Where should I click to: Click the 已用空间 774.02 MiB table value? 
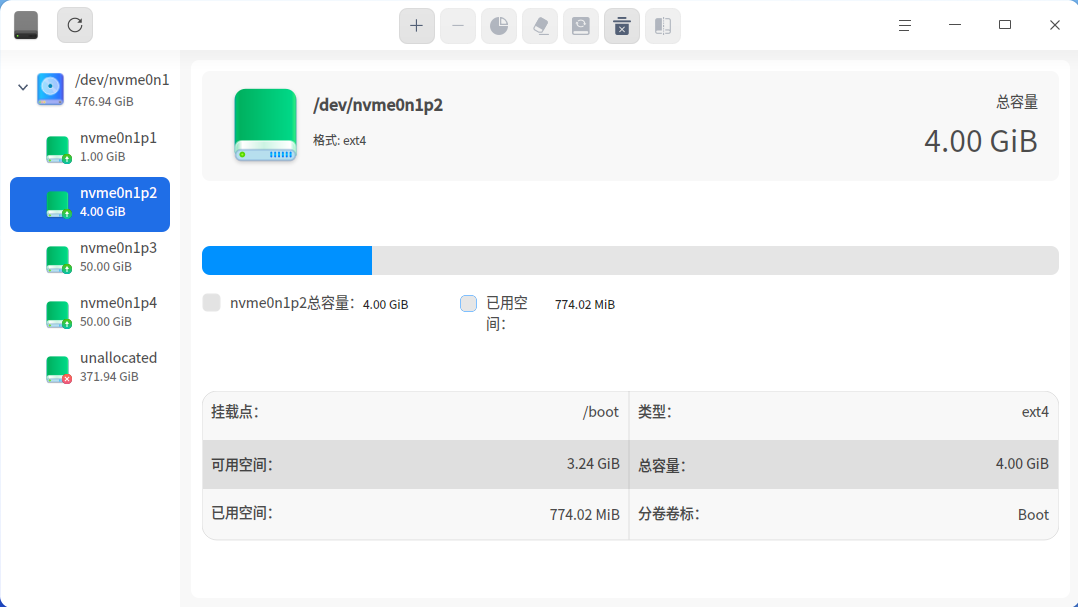[584, 514]
